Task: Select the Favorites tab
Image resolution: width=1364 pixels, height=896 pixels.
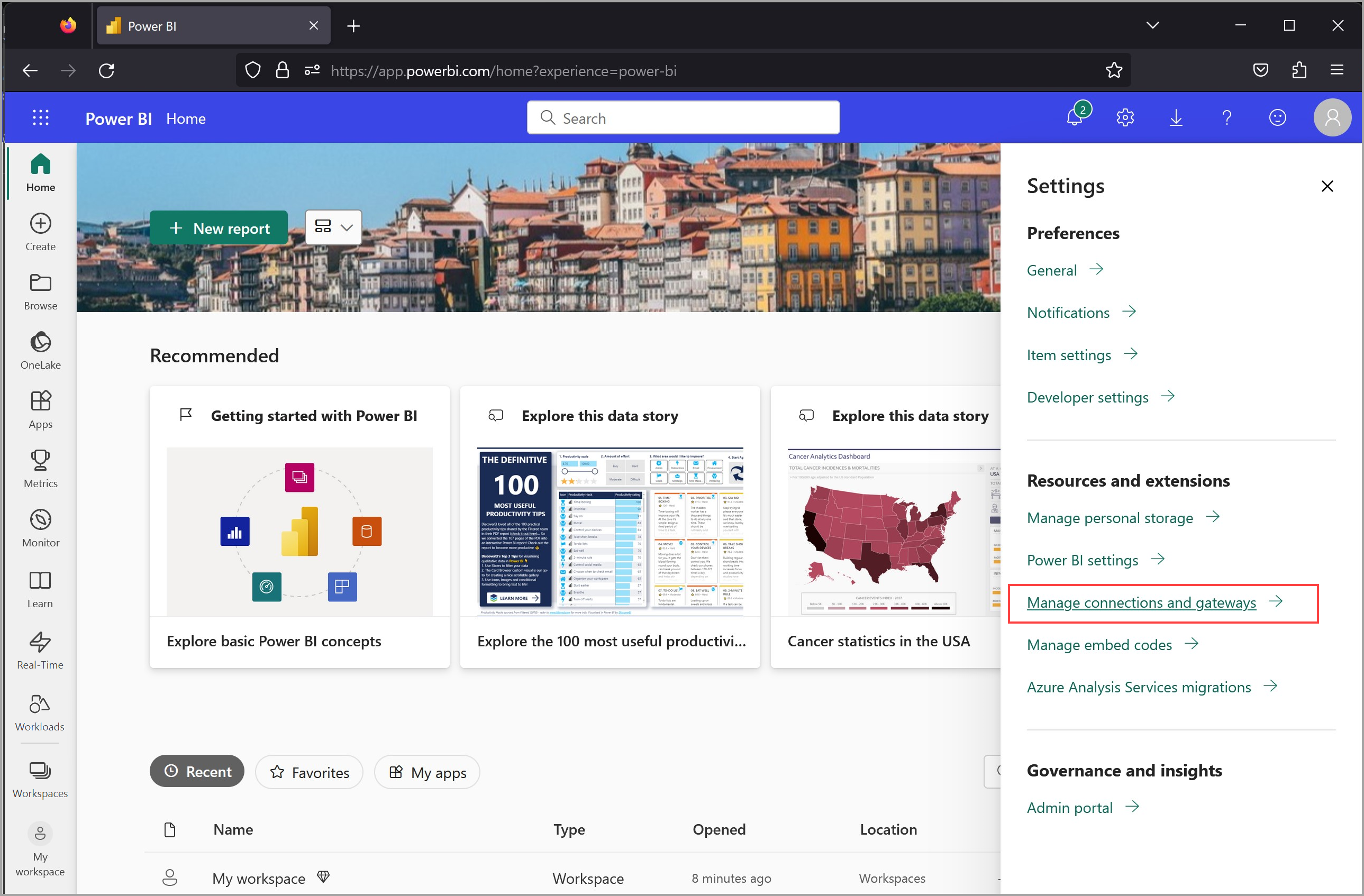Action: tap(309, 772)
